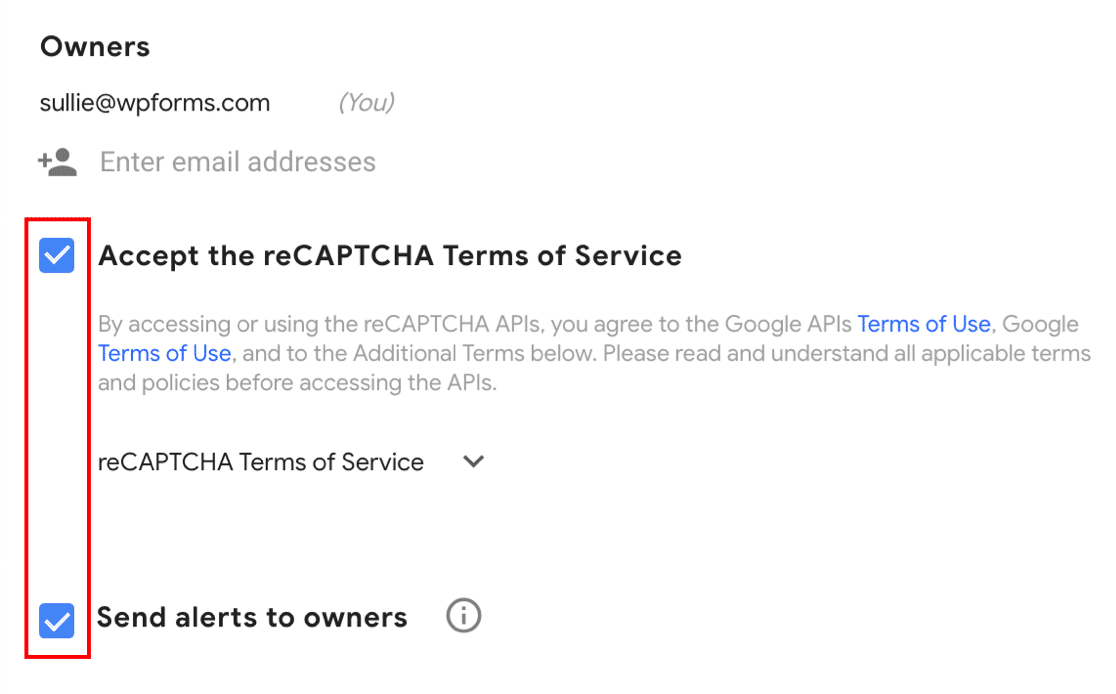
Task: Open the Google APIs Terms of Use link
Action: 923,324
